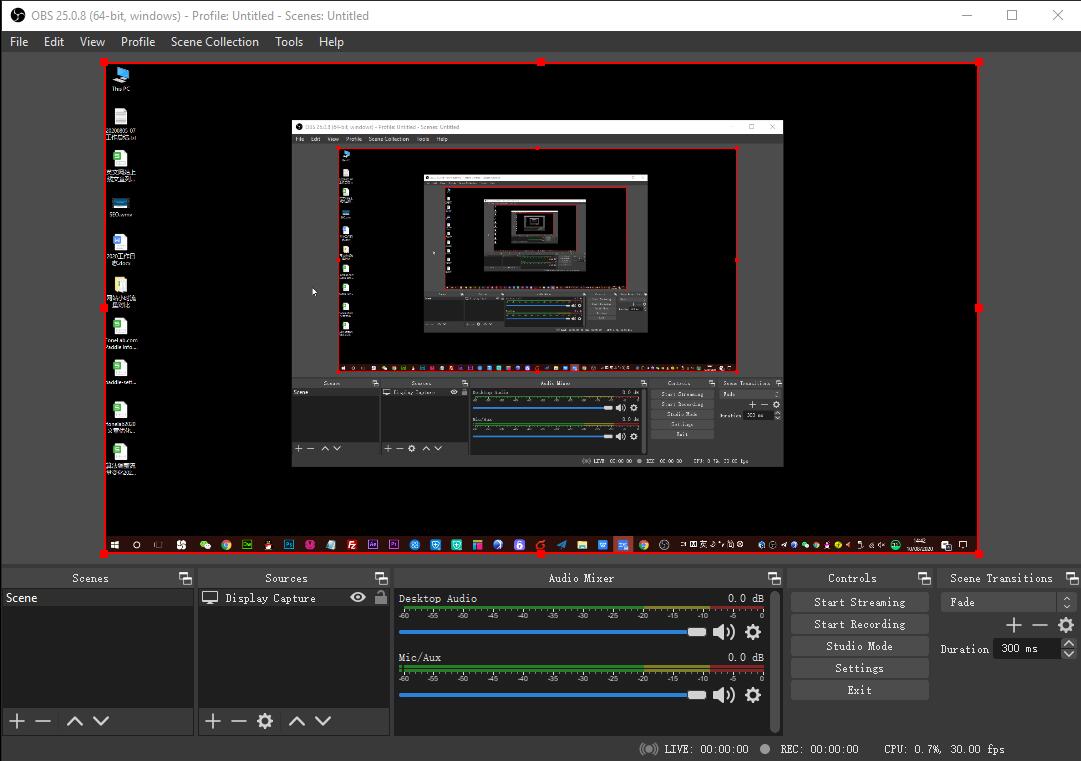Open the Scene Collection menu
The width and height of the screenshot is (1081, 761).
point(215,42)
